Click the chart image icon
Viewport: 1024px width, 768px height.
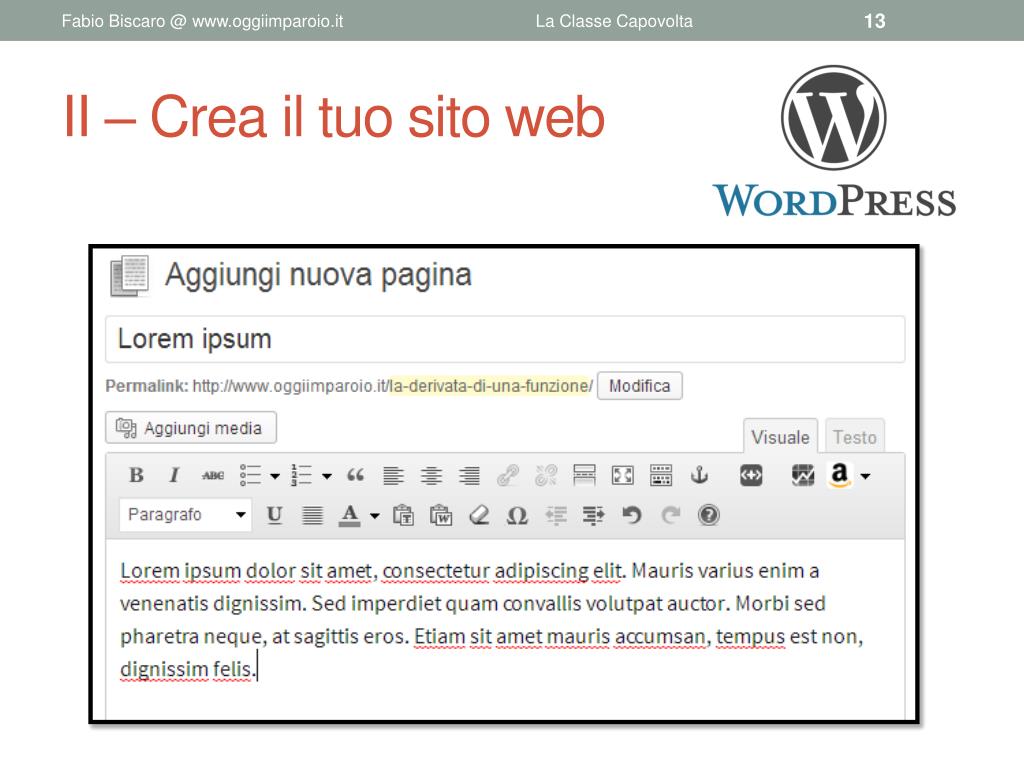pyautogui.click(x=803, y=475)
